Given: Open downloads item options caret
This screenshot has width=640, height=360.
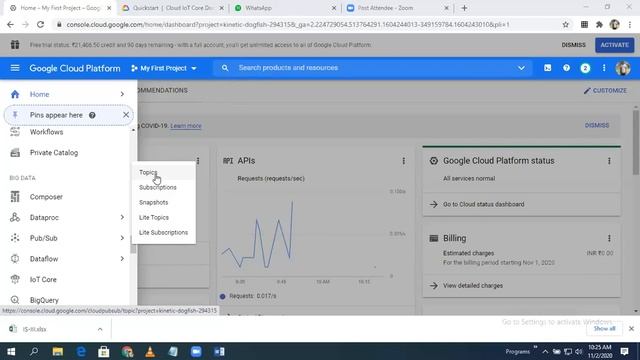Looking at the screenshot, I should (x=100, y=329).
